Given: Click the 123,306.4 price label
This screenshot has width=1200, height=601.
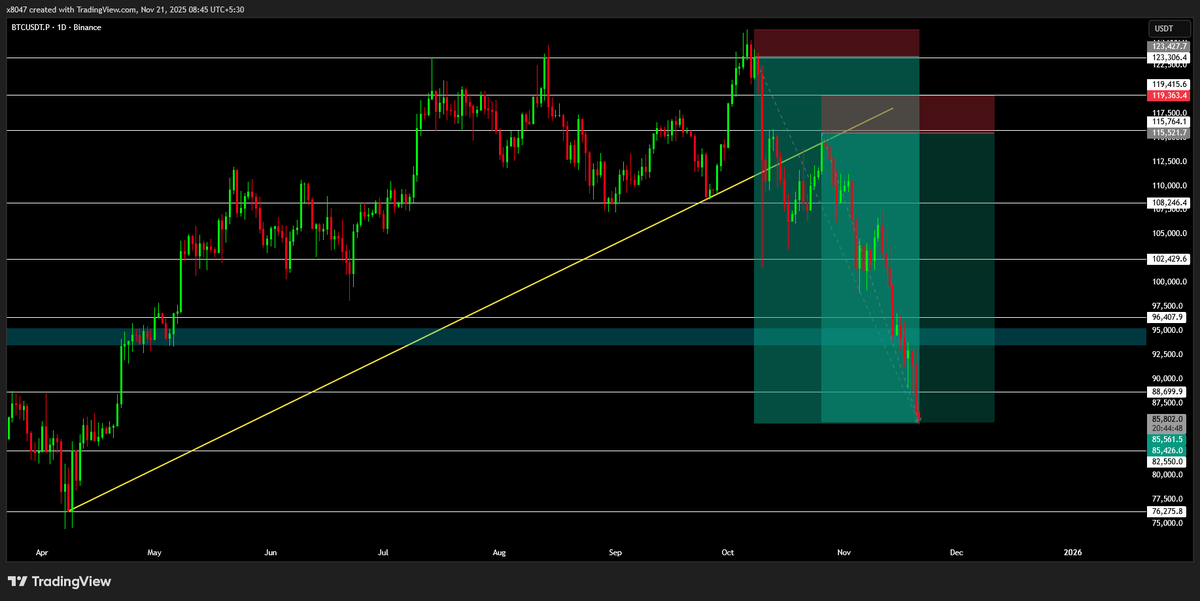Looking at the screenshot, I should (x=1167, y=58).
